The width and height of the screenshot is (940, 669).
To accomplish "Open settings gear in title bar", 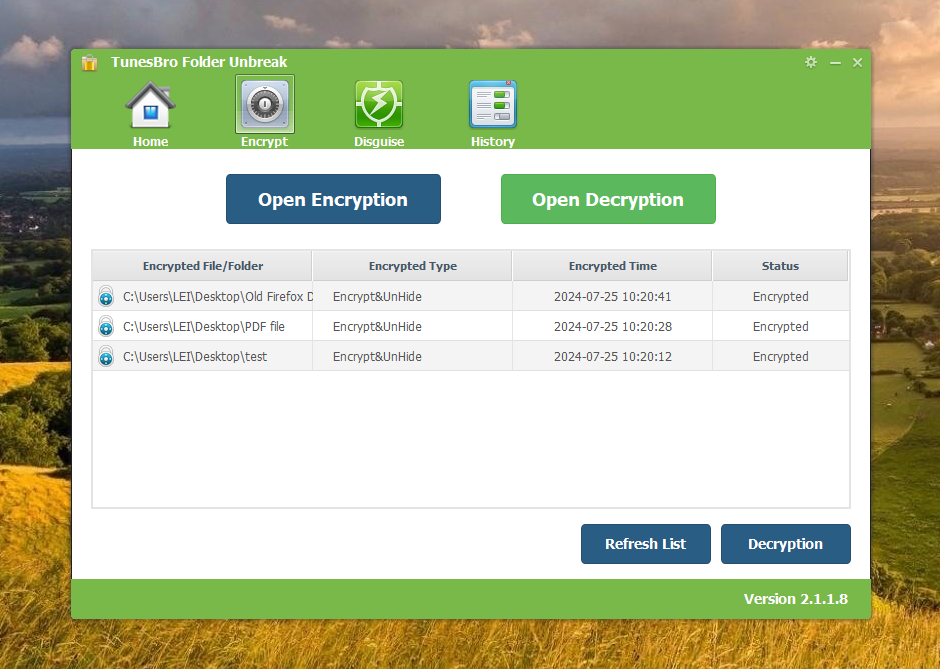I will pos(811,62).
